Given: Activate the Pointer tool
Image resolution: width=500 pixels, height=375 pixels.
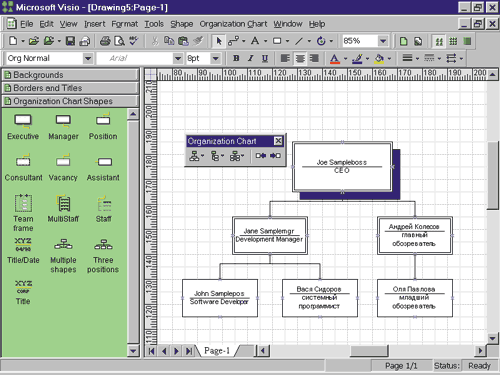Looking at the screenshot, I should (219, 41).
